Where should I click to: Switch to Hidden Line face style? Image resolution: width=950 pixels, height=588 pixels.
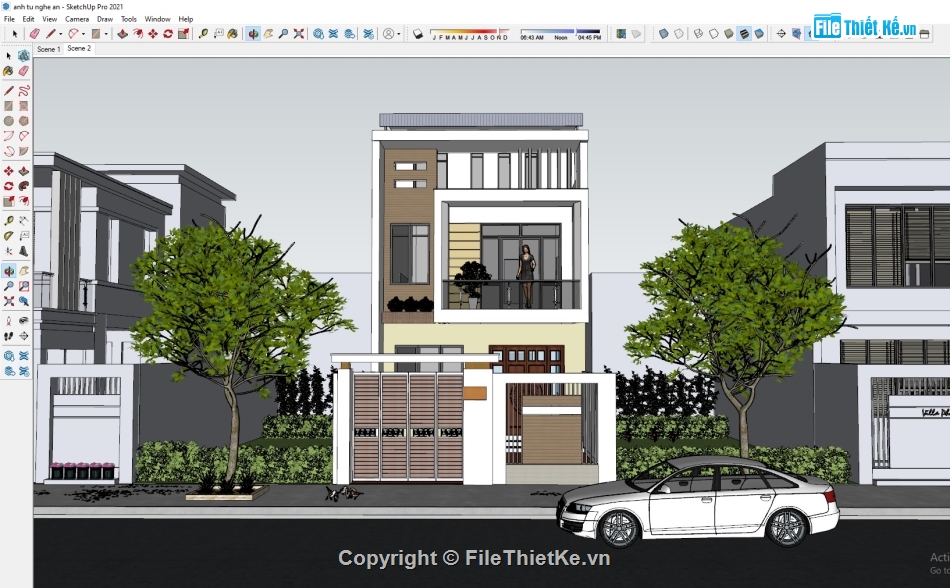[x=714, y=33]
